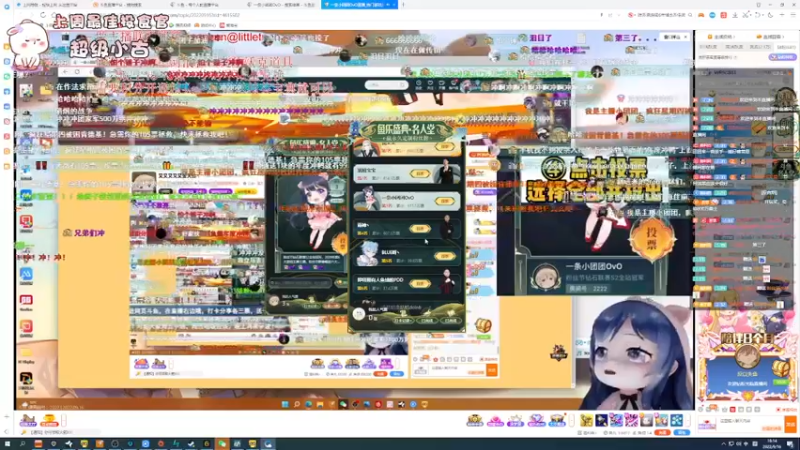
Task: Select the golden crown gift in the gift bar
Action: tap(474, 420)
